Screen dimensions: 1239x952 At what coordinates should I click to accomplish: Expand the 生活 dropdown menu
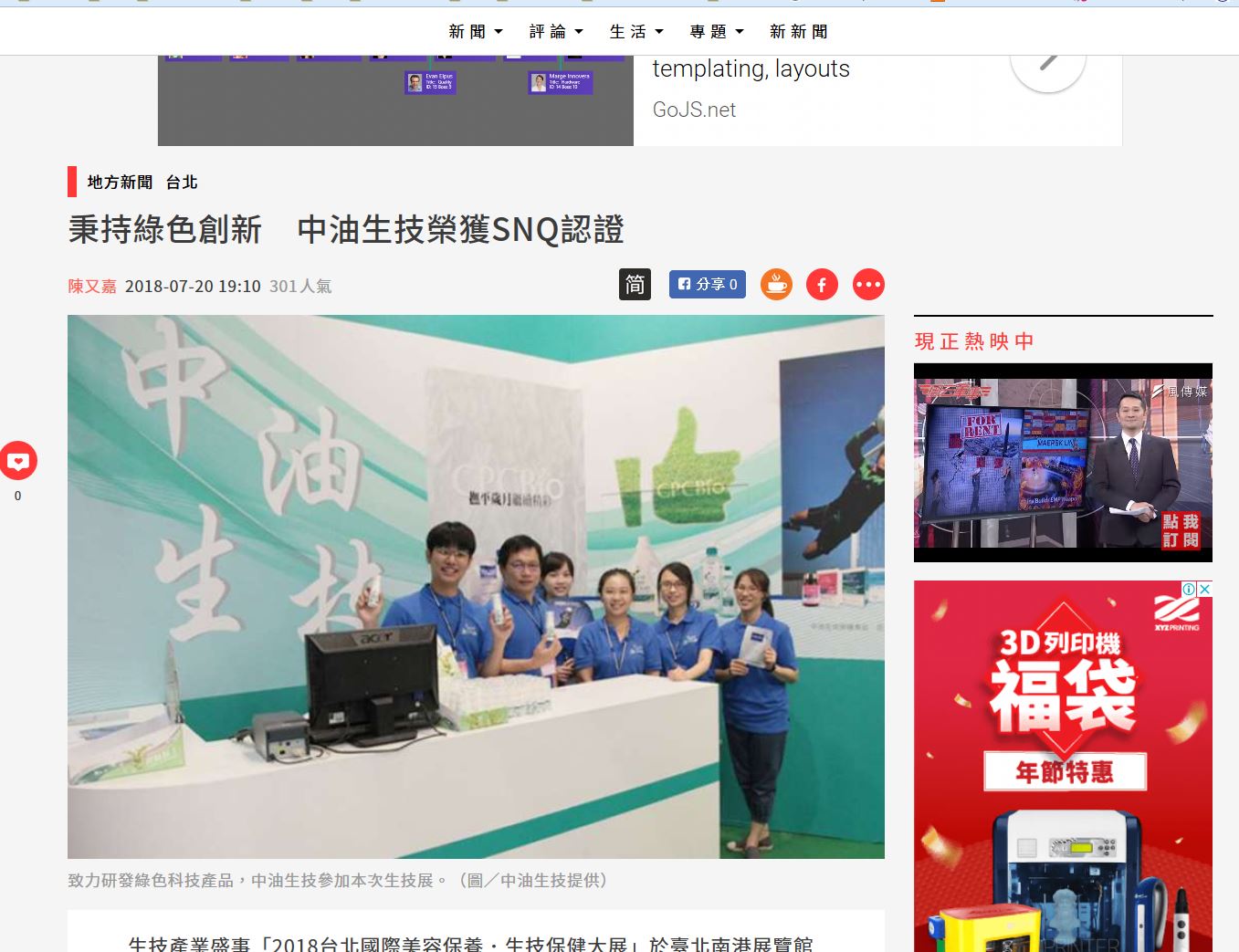pyautogui.click(x=636, y=32)
